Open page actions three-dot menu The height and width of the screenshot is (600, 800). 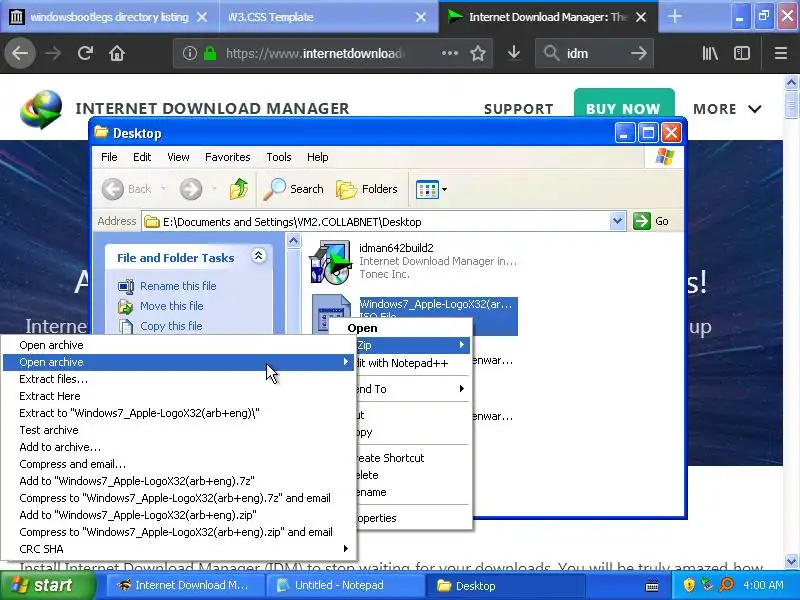tap(449, 53)
